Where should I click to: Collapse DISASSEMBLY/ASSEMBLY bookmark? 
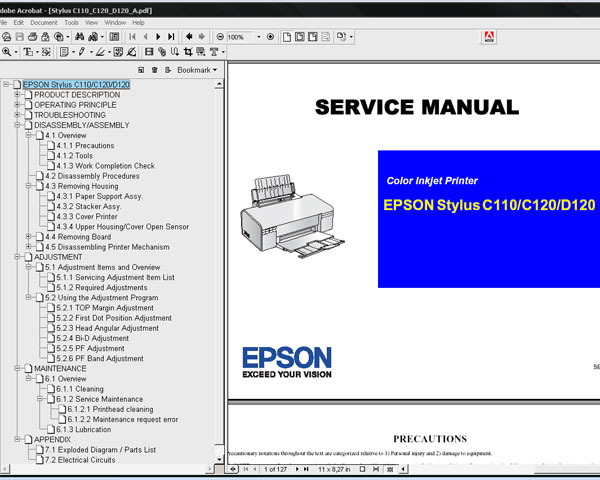(x=17, y=125)
